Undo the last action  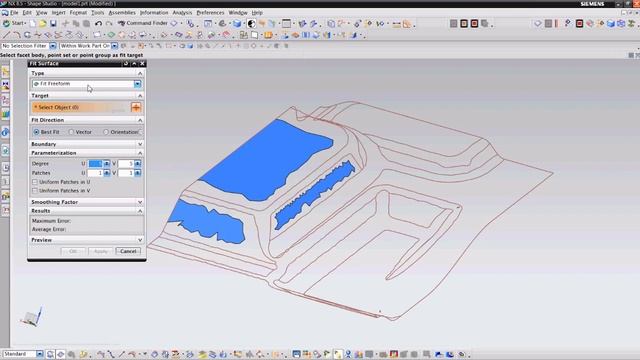tap(98, 24)
